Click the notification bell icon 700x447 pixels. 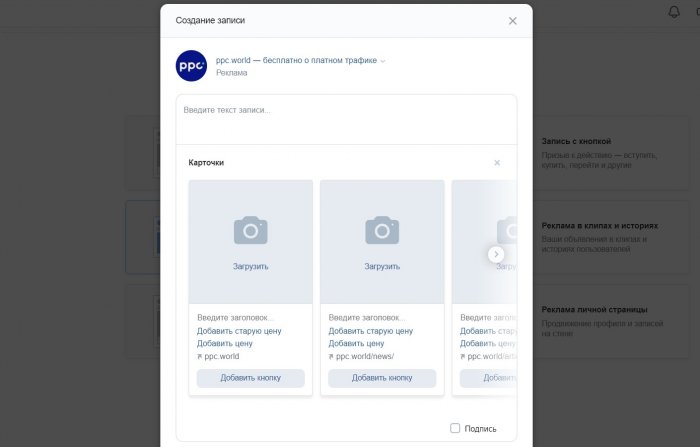673,12
